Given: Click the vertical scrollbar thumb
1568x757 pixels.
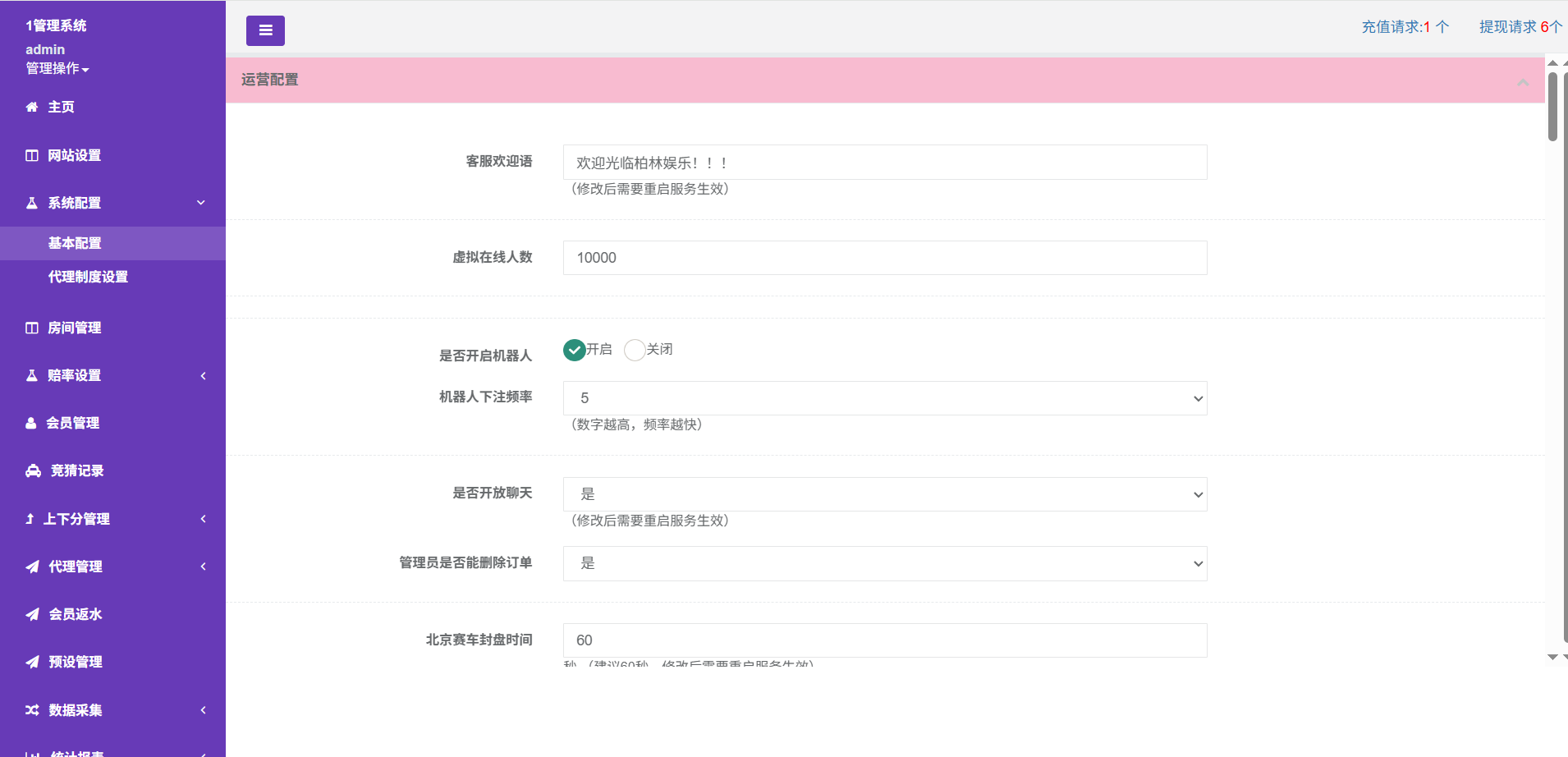Looking at the screenshot, I should [x=1552, y=107].
